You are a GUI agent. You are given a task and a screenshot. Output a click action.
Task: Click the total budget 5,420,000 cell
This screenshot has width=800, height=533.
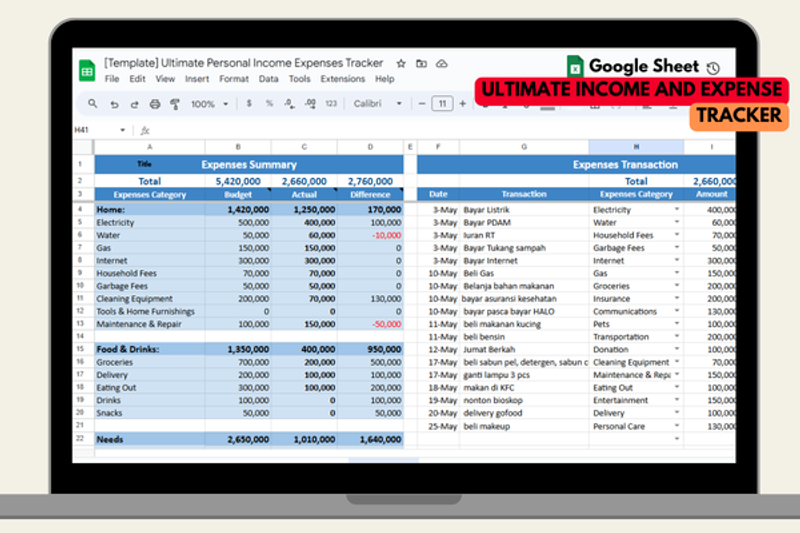238,181
